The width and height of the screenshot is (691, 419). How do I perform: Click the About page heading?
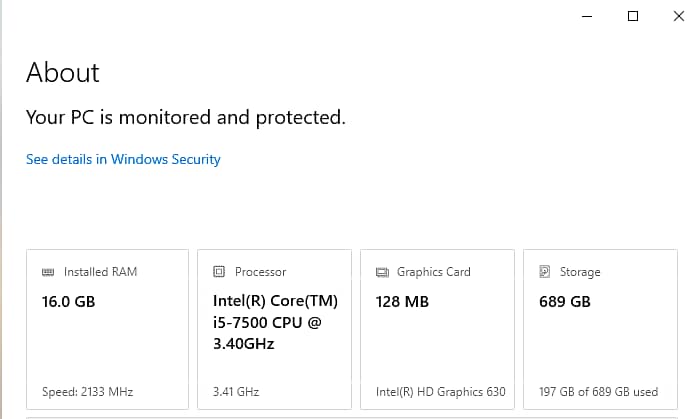point(63,73)
